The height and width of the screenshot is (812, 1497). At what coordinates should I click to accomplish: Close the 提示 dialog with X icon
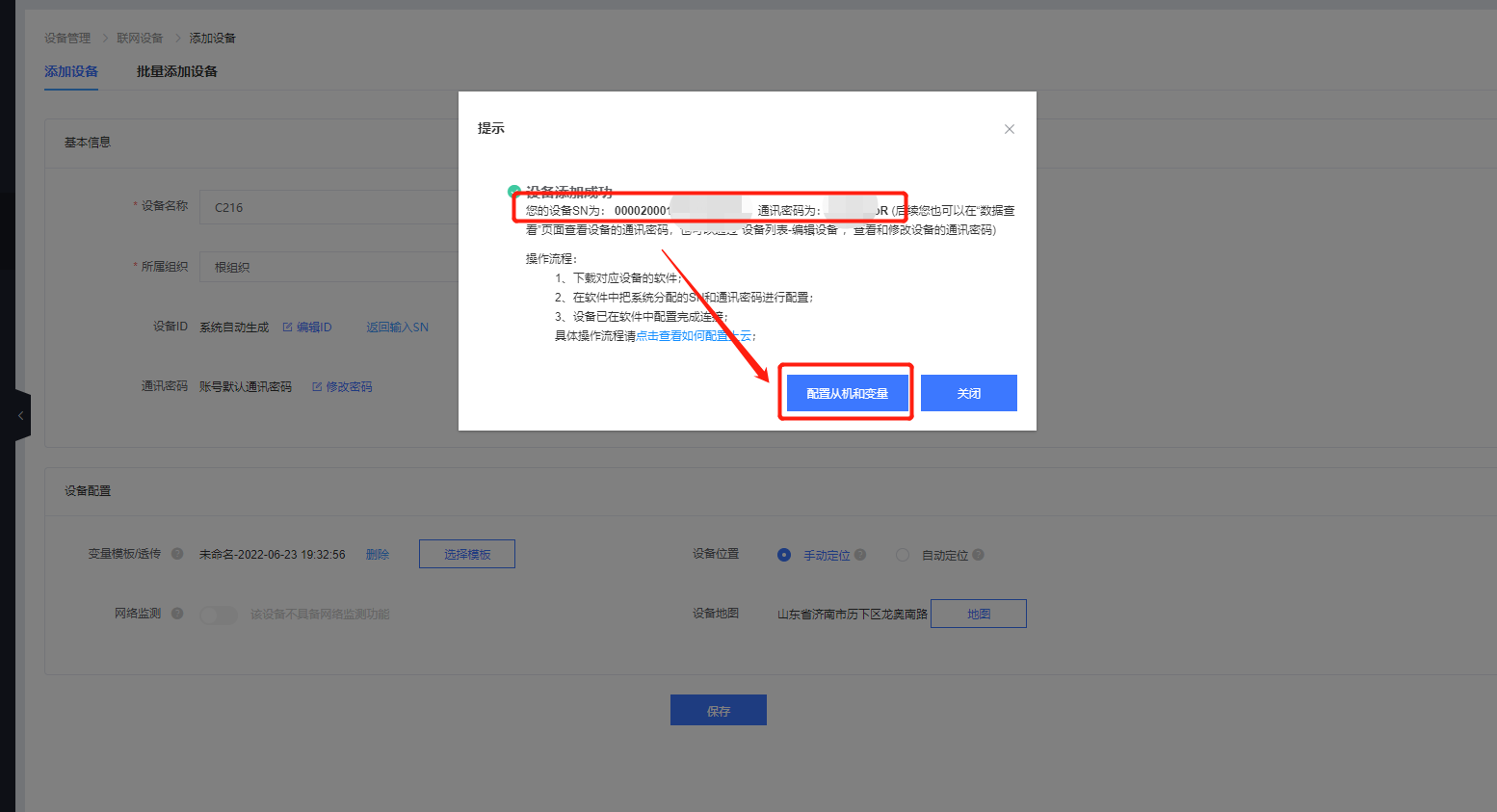click(1009, 129)
